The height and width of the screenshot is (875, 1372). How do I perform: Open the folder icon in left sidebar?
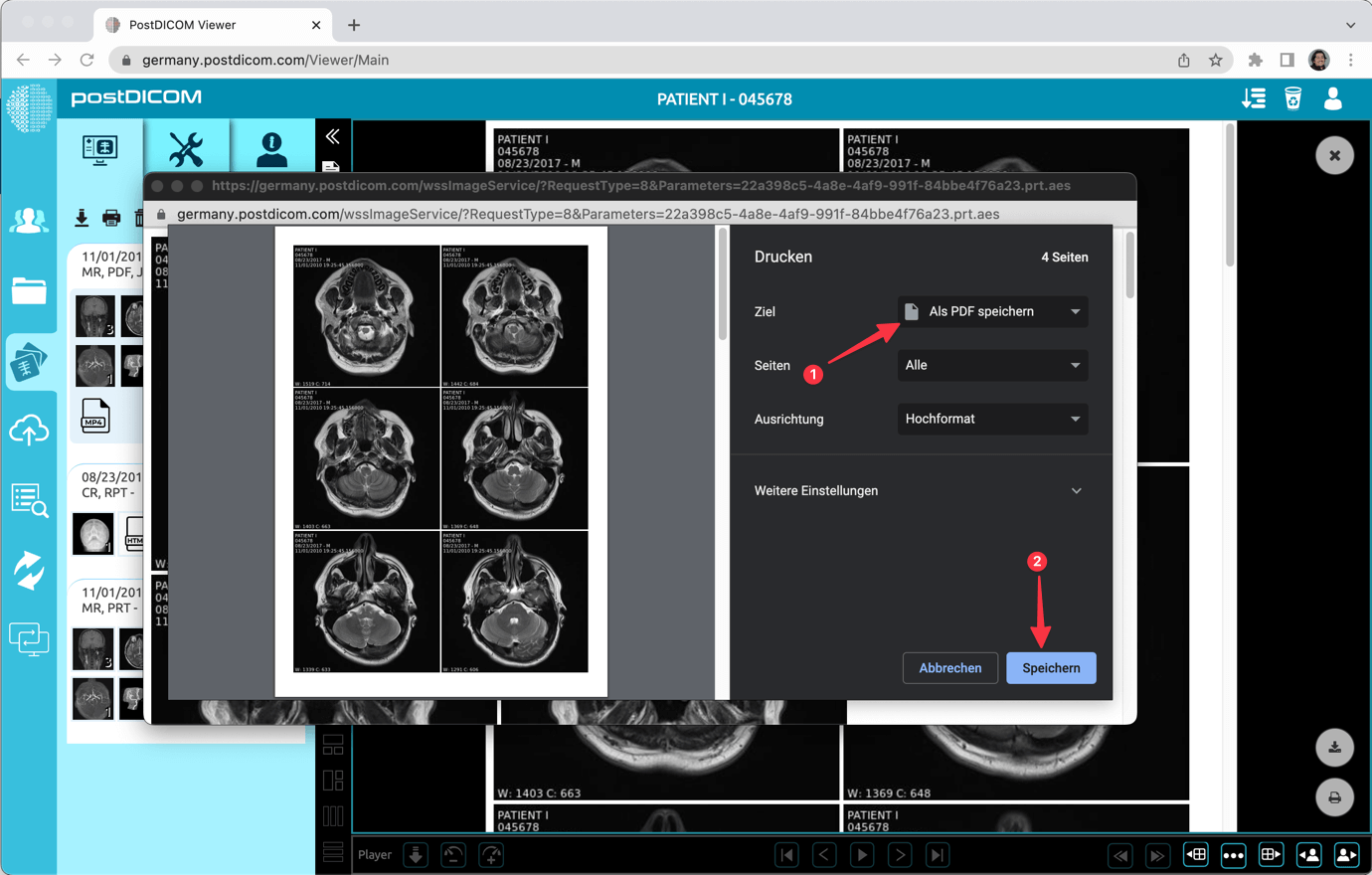tap(29, 291)
